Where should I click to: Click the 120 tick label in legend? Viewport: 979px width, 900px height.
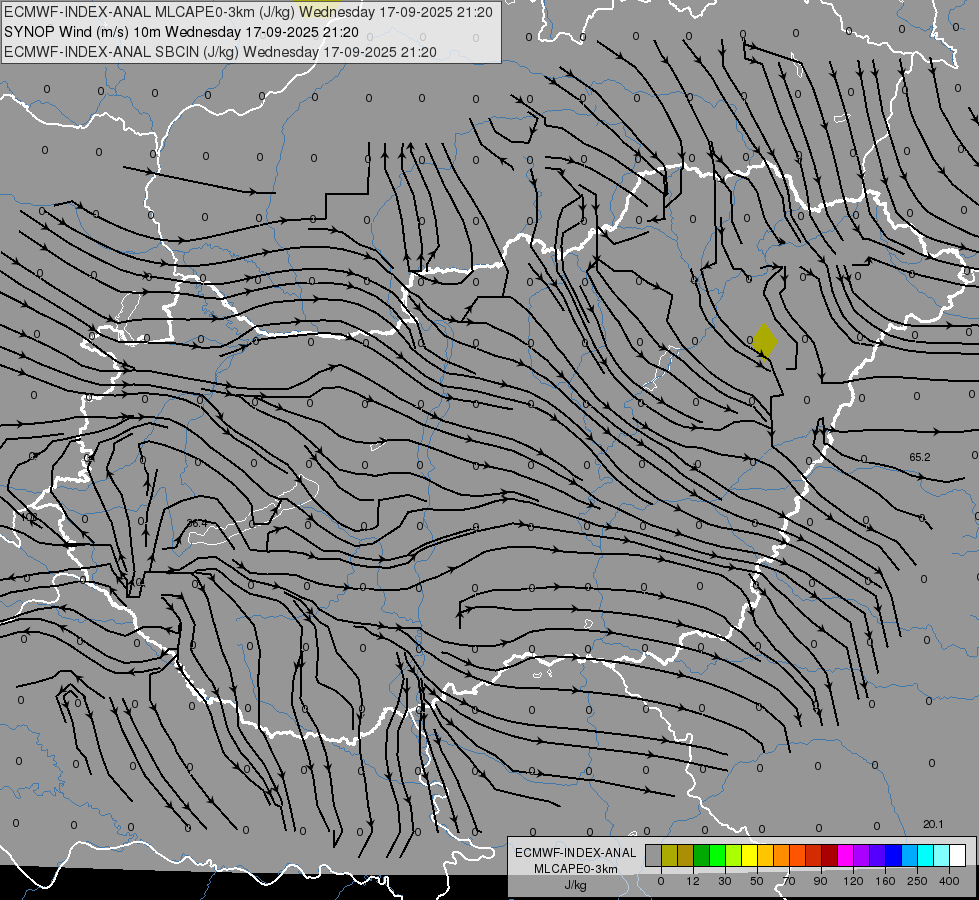853,881
